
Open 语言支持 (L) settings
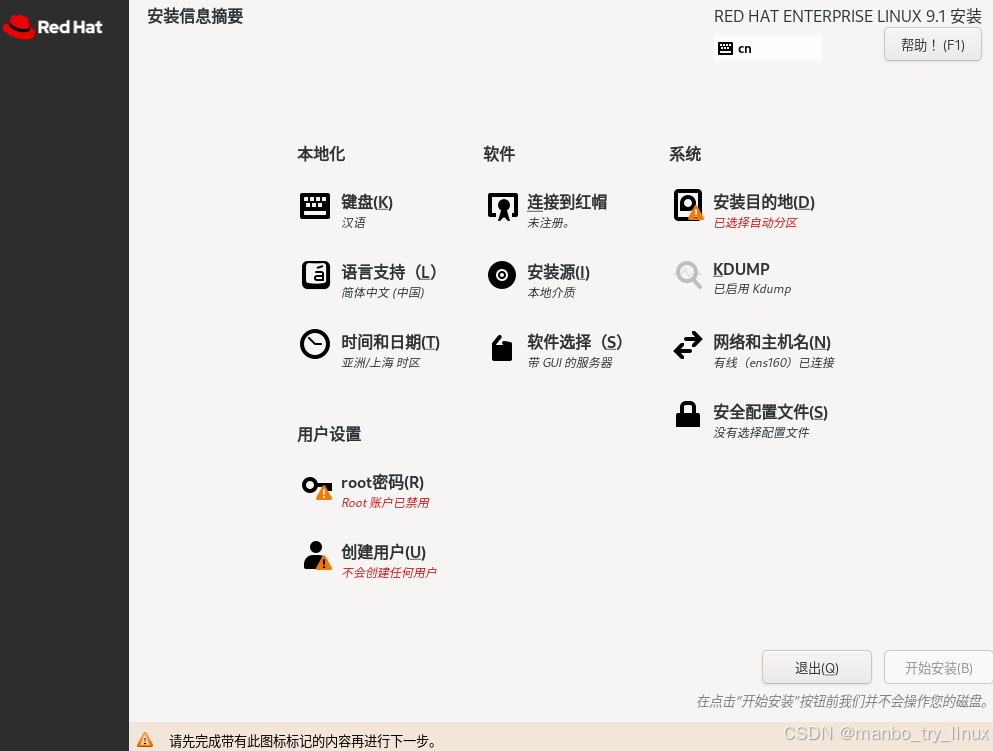tap(389, 272)
